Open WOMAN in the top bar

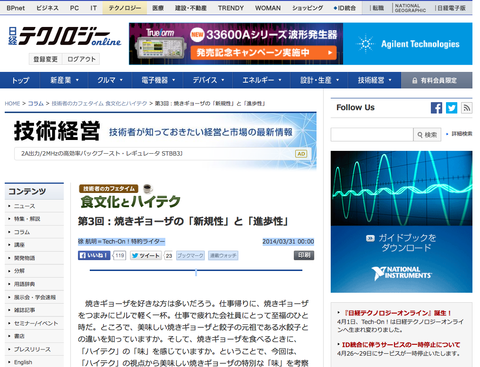(x=268, y=8)
